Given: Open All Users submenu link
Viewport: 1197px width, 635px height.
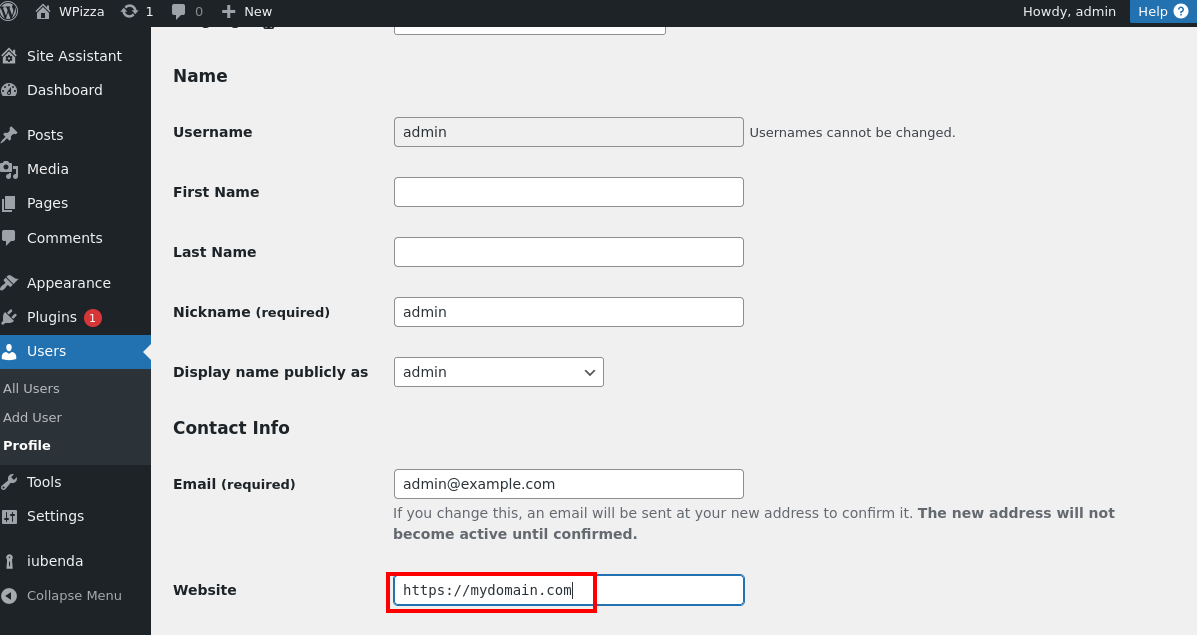Looking at the screenshot, I should pyautogui.click(x=31, y=388).
